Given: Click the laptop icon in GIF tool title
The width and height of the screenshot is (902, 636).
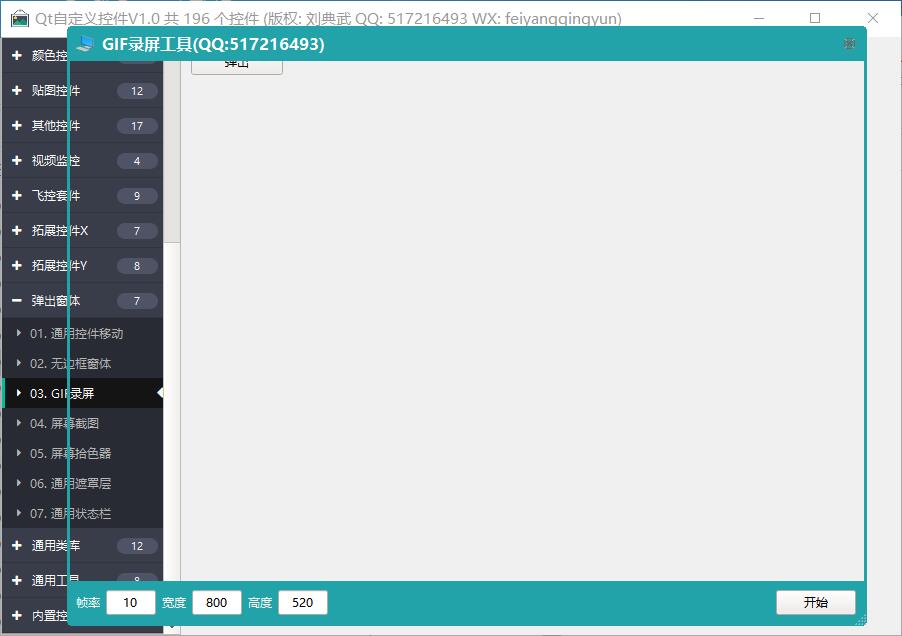Looking at the screenshot, I should (85, 44).
